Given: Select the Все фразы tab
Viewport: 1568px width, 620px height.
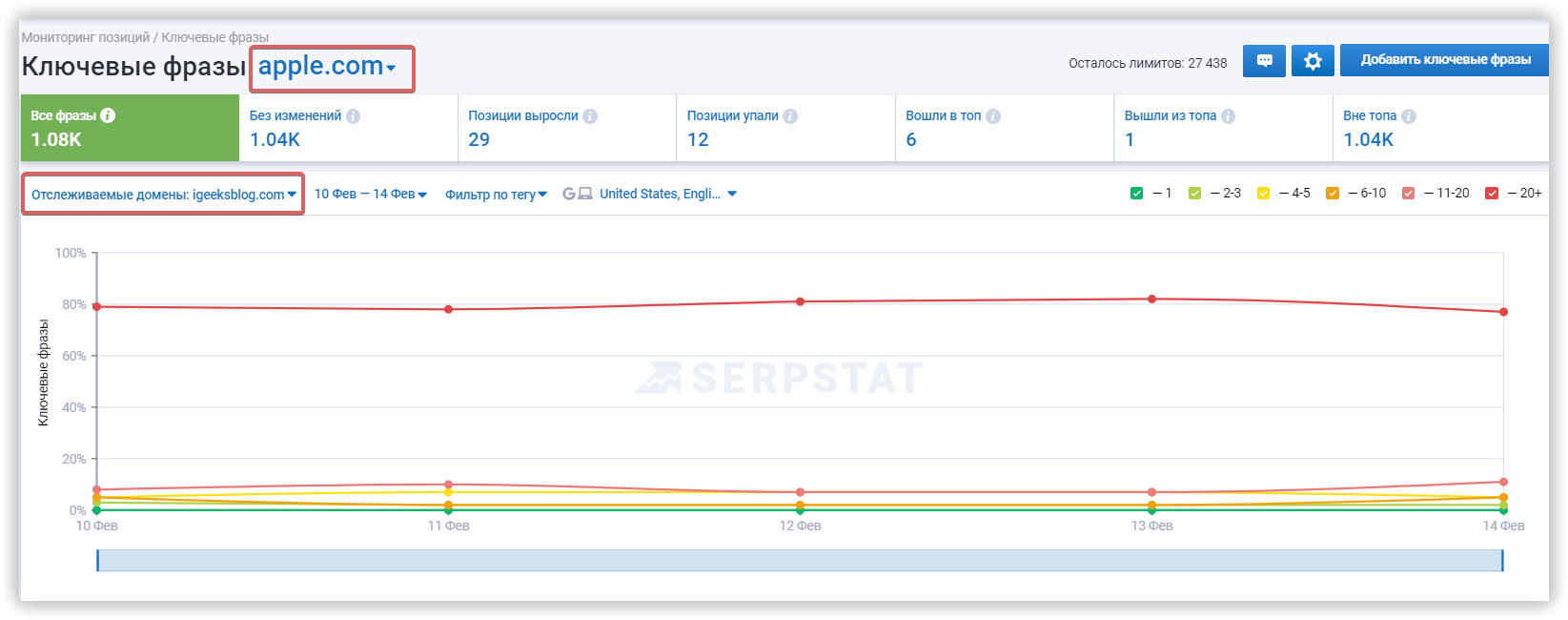Looking at the screenshot, I should 129,128.
